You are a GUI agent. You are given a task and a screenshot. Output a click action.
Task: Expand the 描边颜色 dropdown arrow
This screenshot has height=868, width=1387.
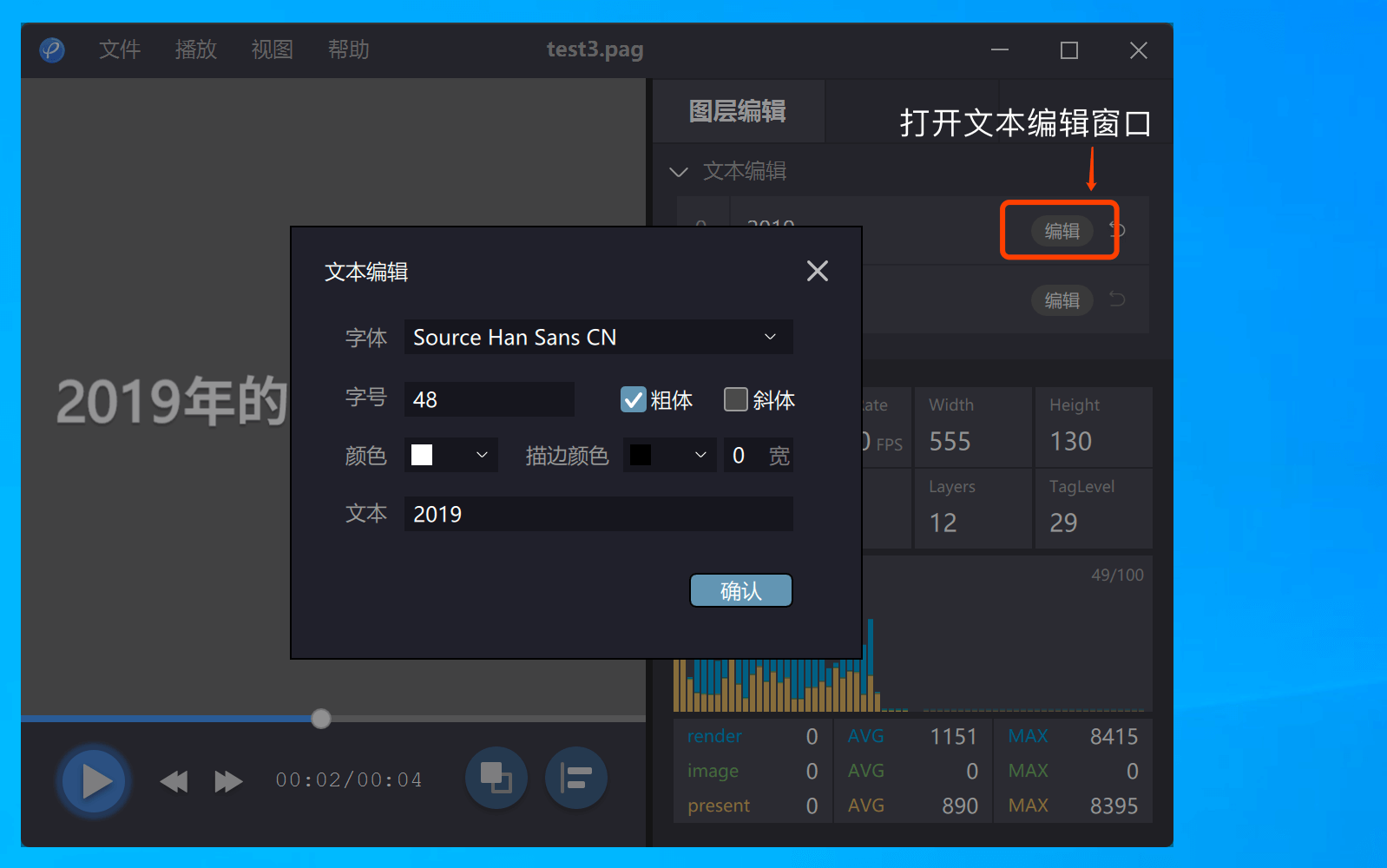(701, 455)
